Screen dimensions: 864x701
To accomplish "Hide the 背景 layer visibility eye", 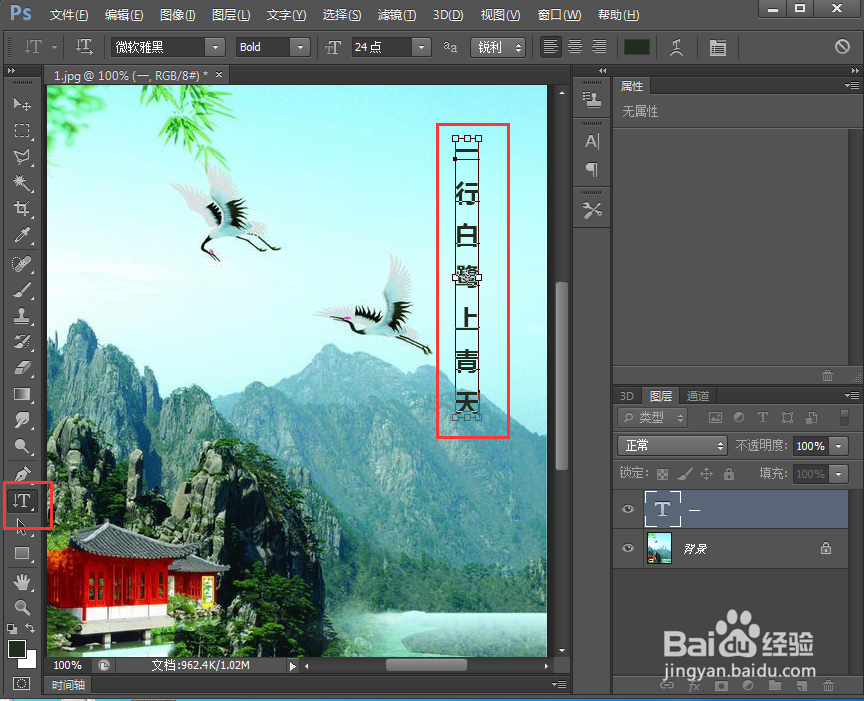I will (x=628, y=548).
